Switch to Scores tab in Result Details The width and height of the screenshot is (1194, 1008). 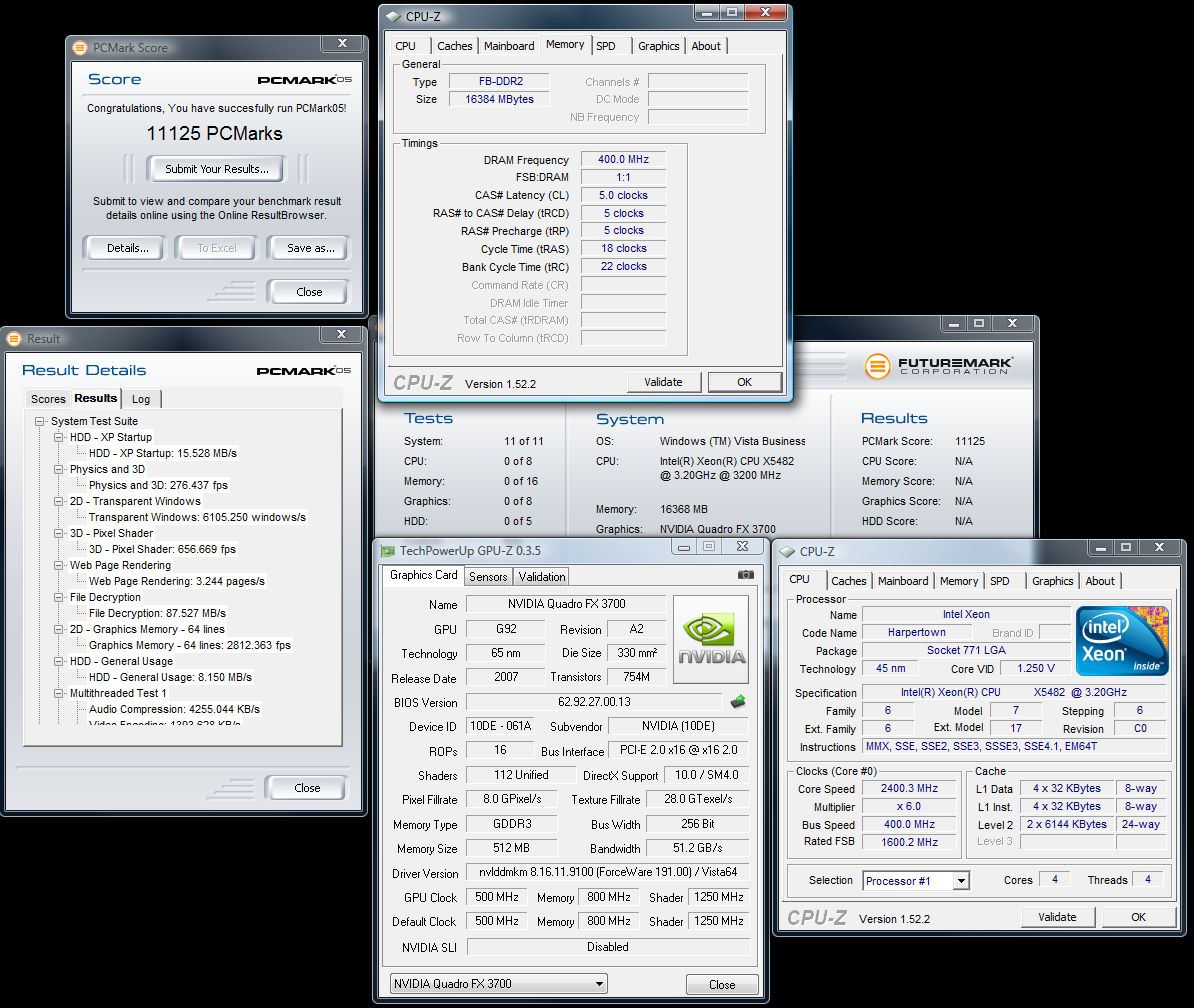tap(48, 399)
